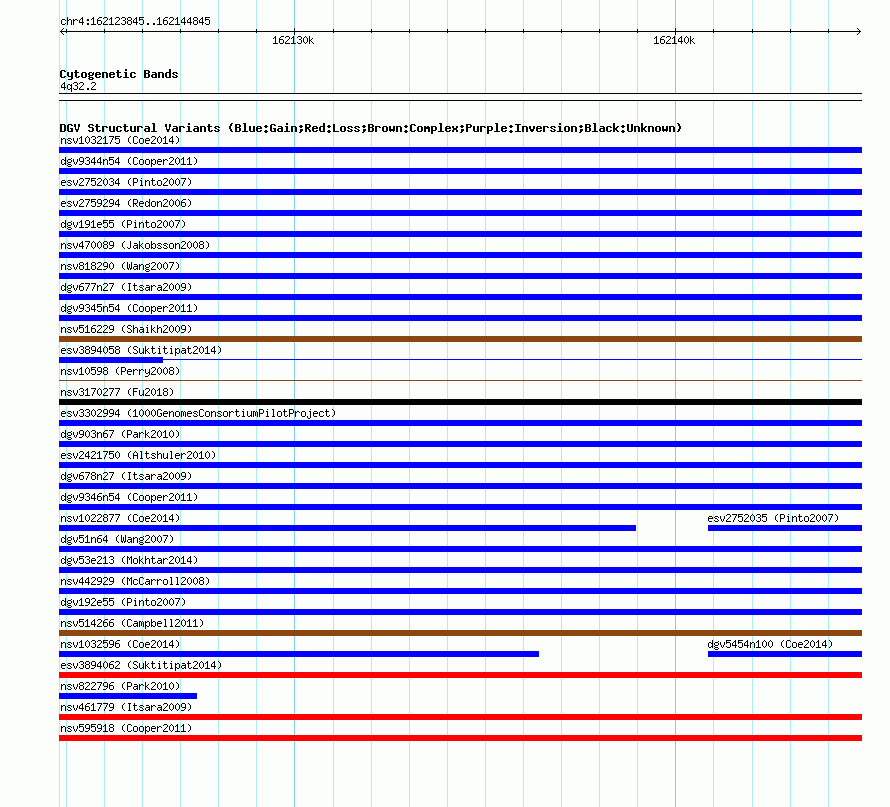Click dgv678n27 (Itsara2009) label
The width and height of the screenshot is (890, 807).
[126, 476]
